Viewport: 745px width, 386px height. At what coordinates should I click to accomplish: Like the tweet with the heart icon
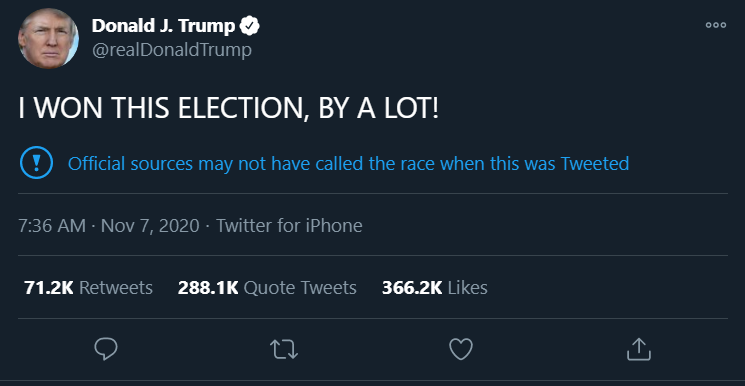point(461,349)
